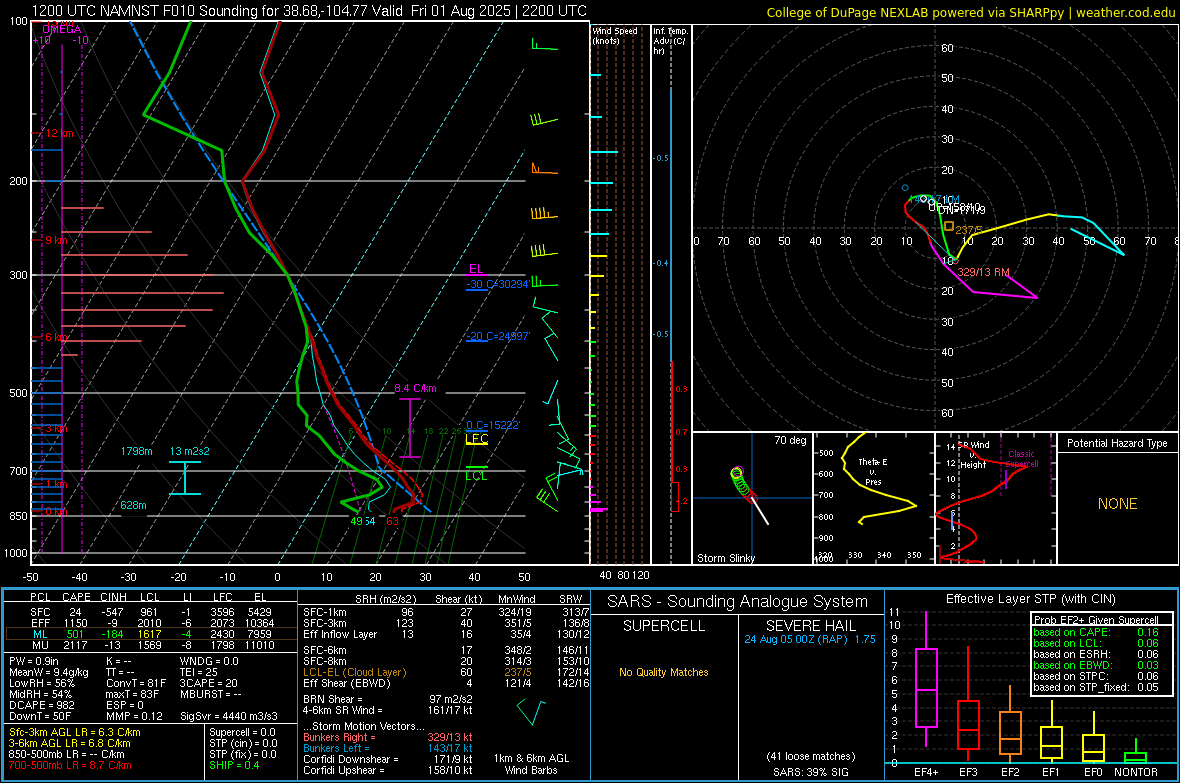Click the Supercell = 0.0 composite value
This screenshot has width=1180, height=783.
pyautogui.click(x=242, y=732)
